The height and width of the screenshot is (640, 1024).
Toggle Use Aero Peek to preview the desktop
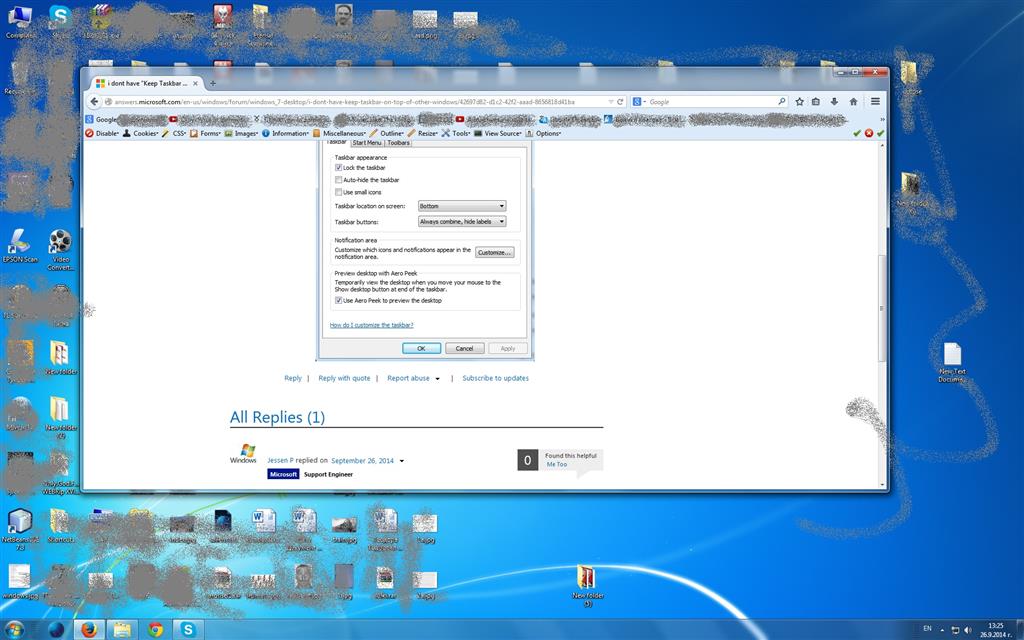(x=338, y=300)
